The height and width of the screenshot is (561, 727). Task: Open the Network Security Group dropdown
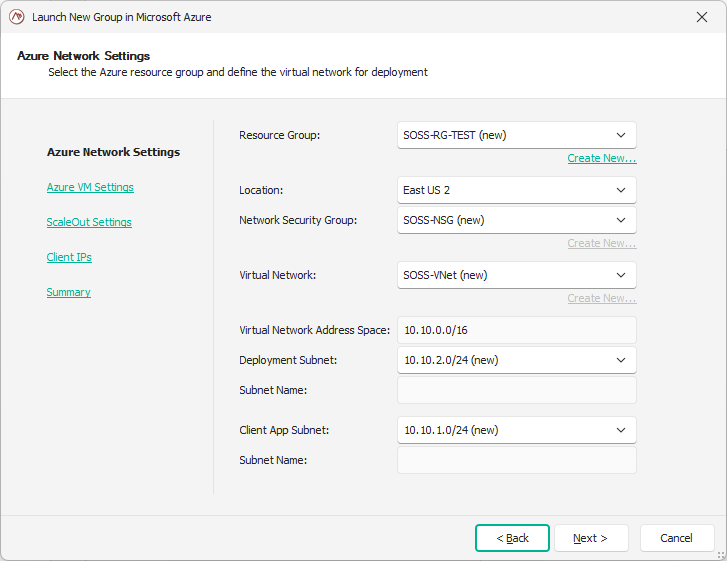pyautogui.click(x=517, y=220)
